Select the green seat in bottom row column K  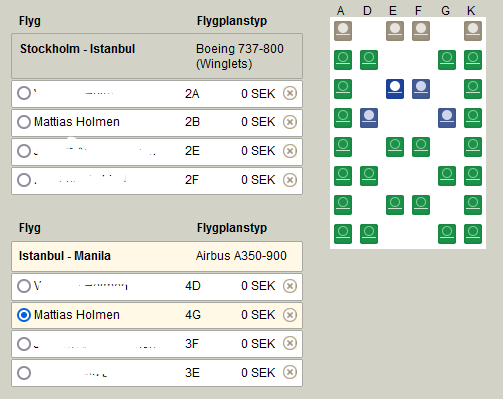[473, 234]
